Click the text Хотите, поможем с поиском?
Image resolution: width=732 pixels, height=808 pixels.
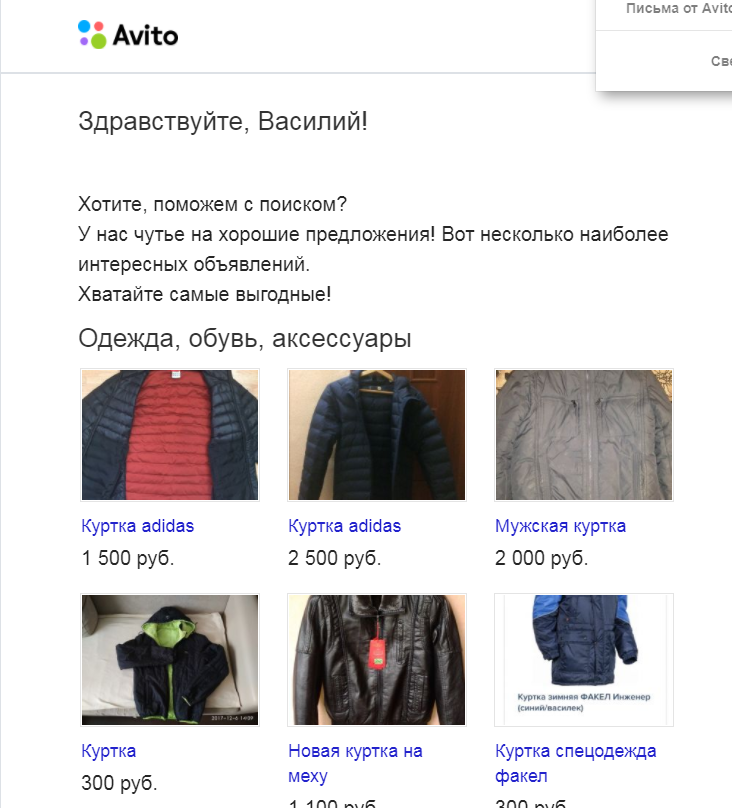[212, 205]
